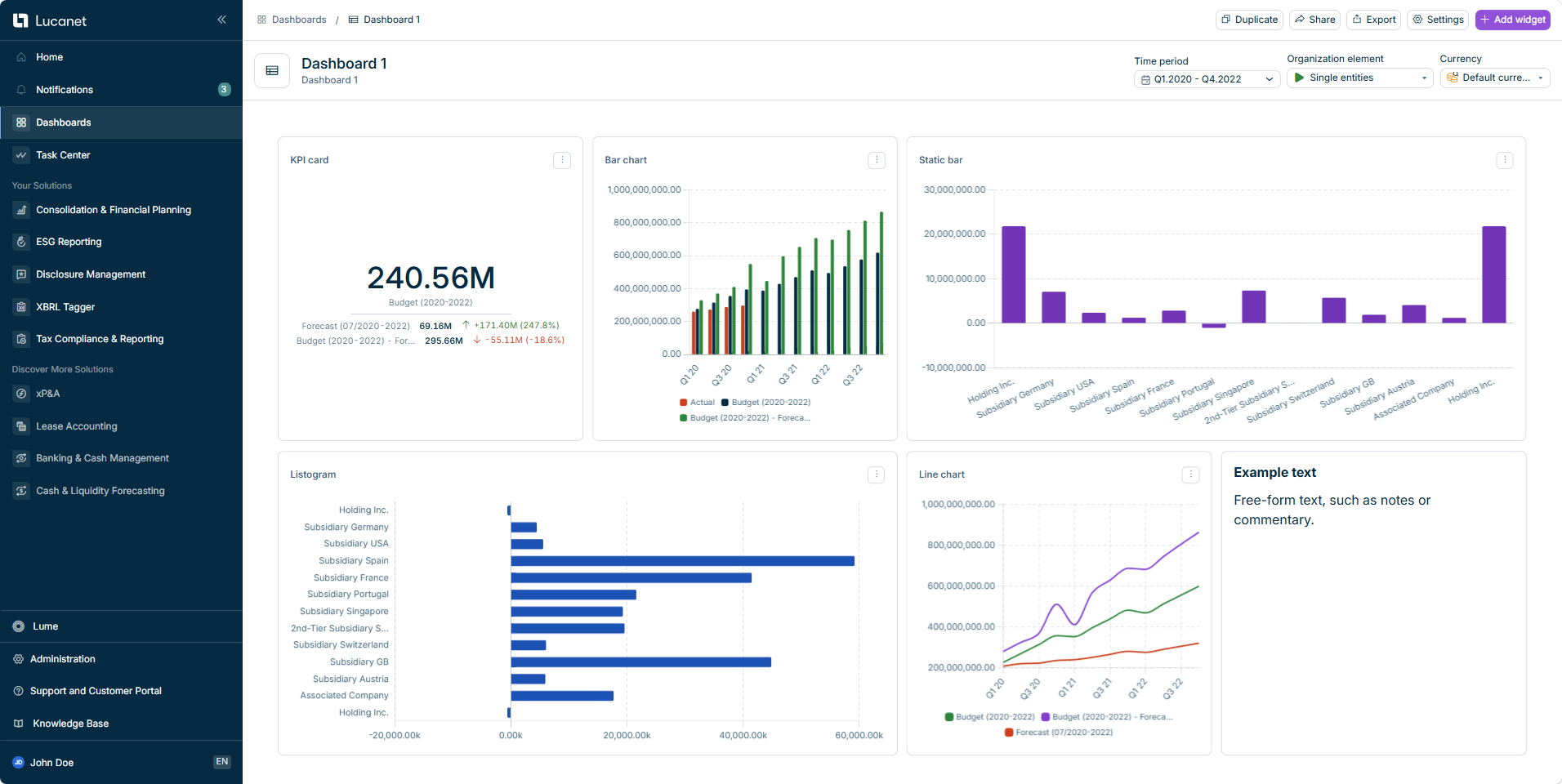Open the Lume assistant
Image resolution: width=1562 pixels, height=784 pixels.
[x=121, y=626]
